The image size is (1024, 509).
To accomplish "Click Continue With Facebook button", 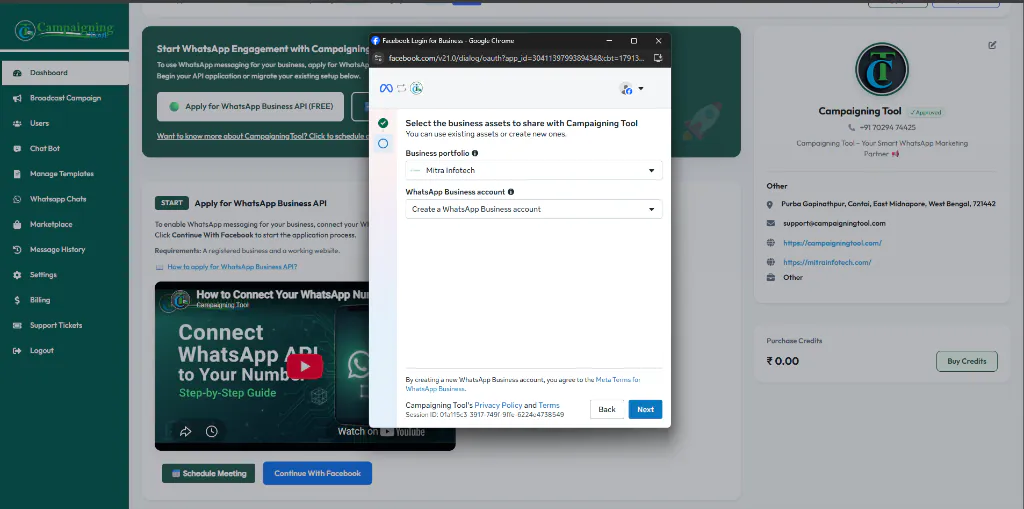I will click(x=317, y=473).
